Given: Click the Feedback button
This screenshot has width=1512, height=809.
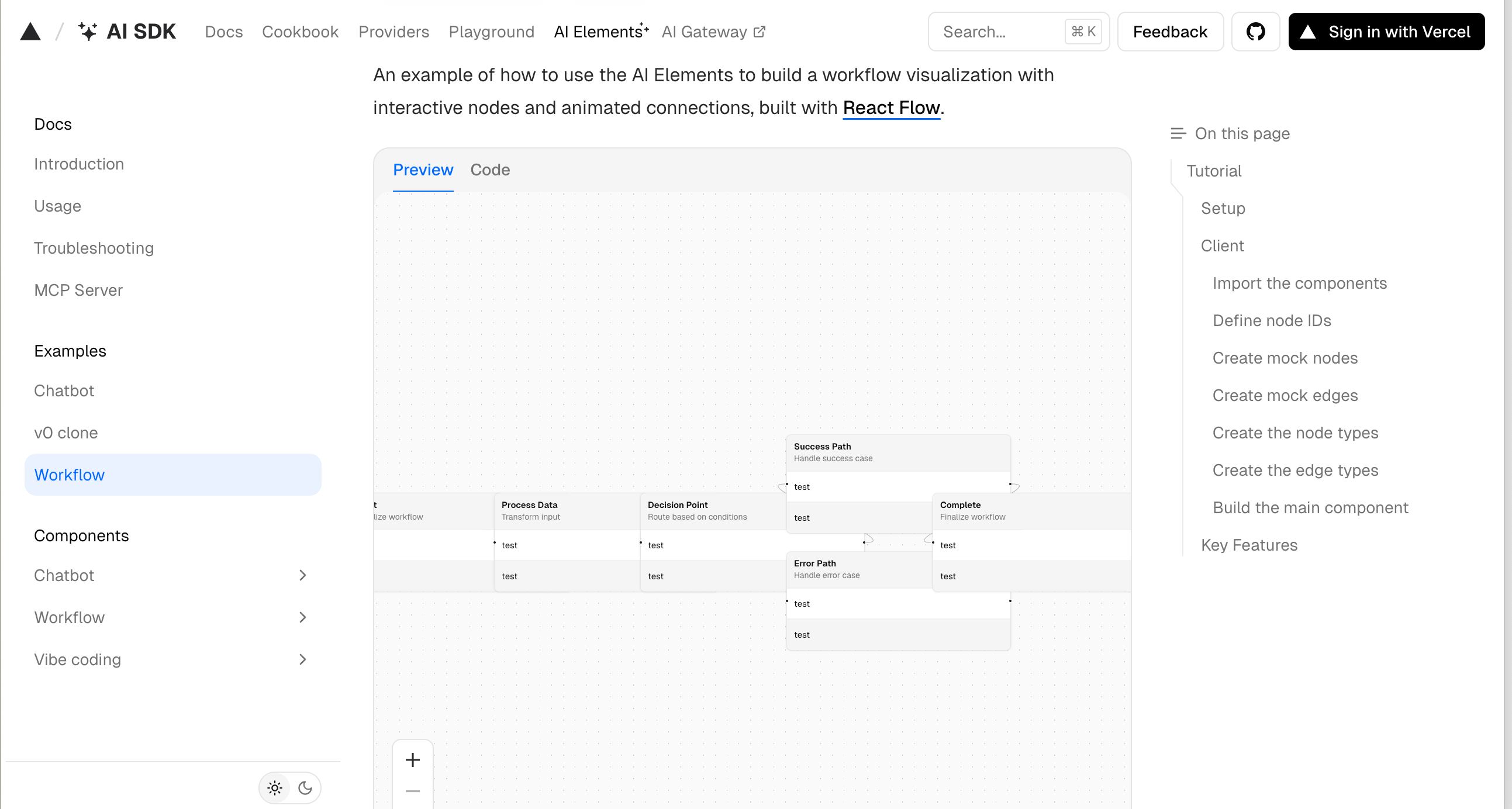Looking at the screenshot, I should (x=1170, y=32).
